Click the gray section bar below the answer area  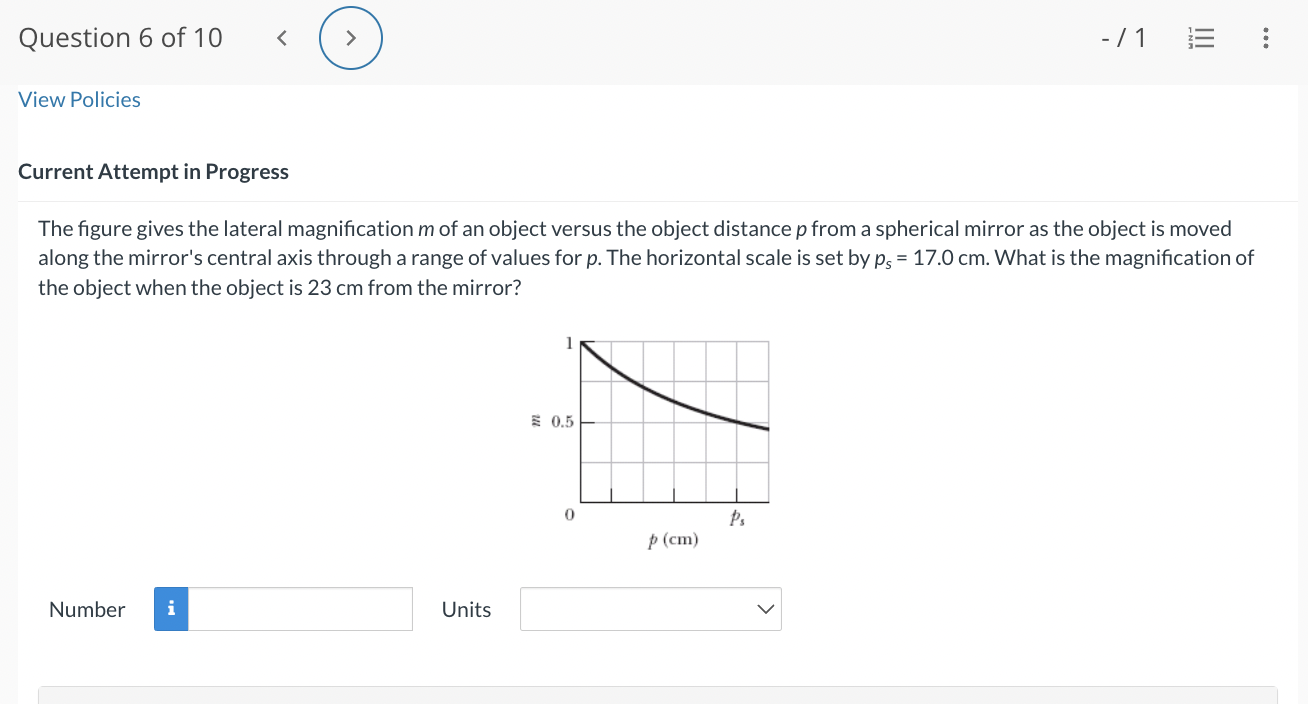click(654, 695)
